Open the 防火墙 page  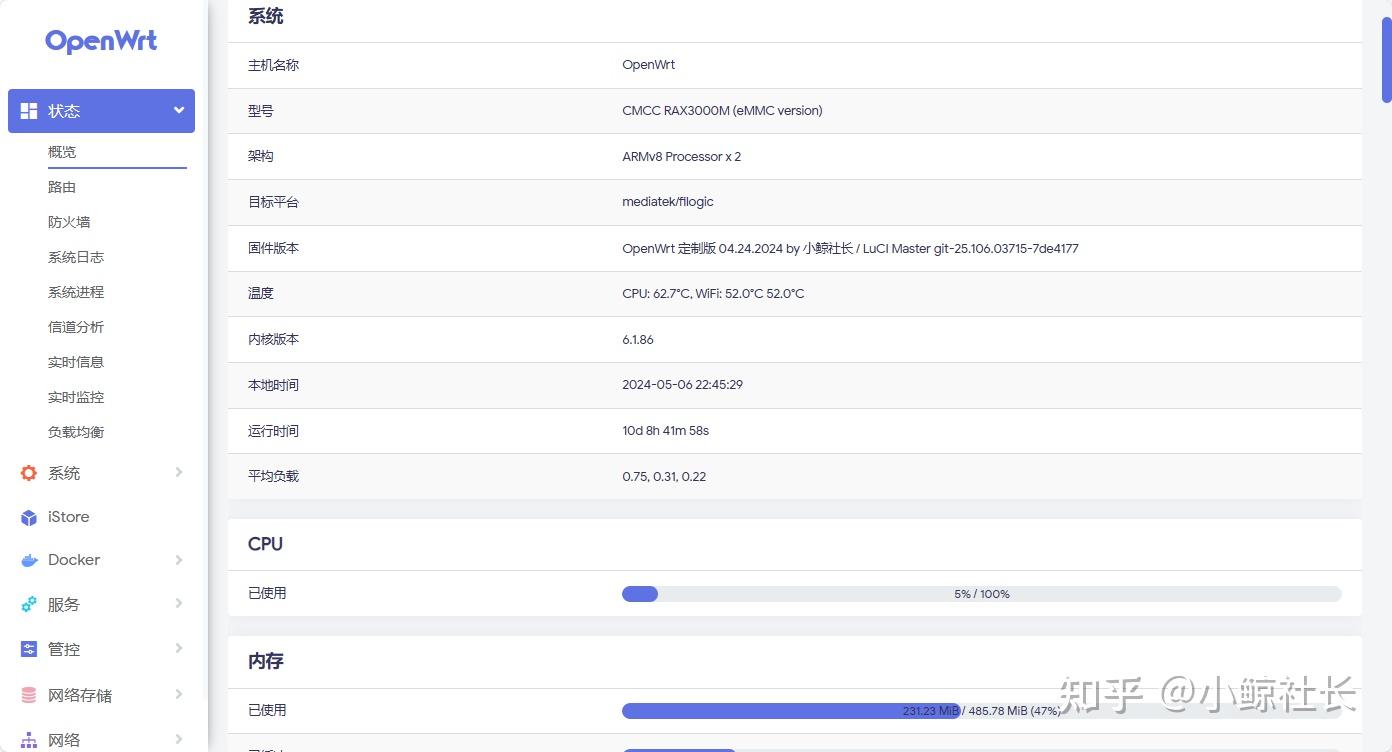(x=69, y=221)
